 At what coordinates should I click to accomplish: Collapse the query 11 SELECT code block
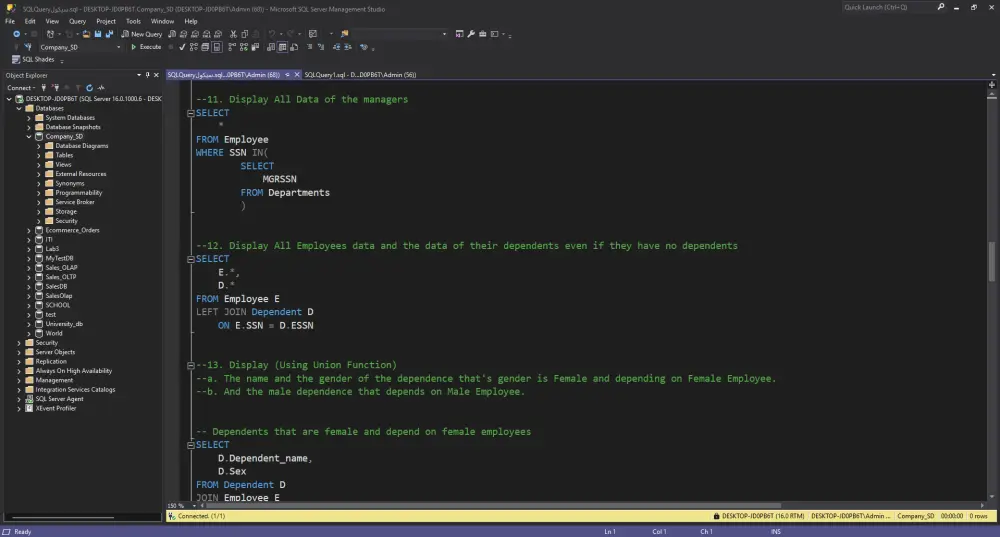(190, 113)
